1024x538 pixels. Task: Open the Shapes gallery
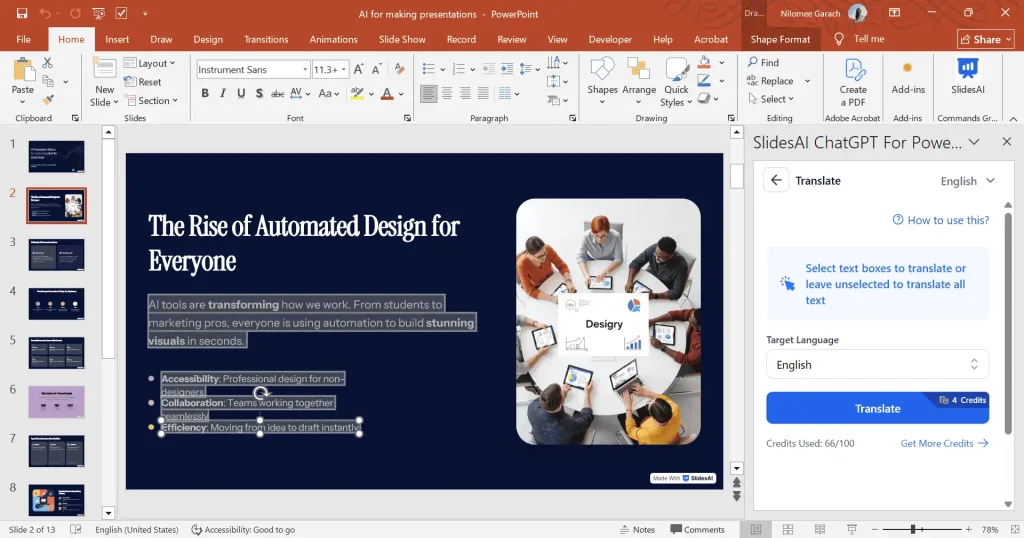pyautogui.click(x=602, y=82)
